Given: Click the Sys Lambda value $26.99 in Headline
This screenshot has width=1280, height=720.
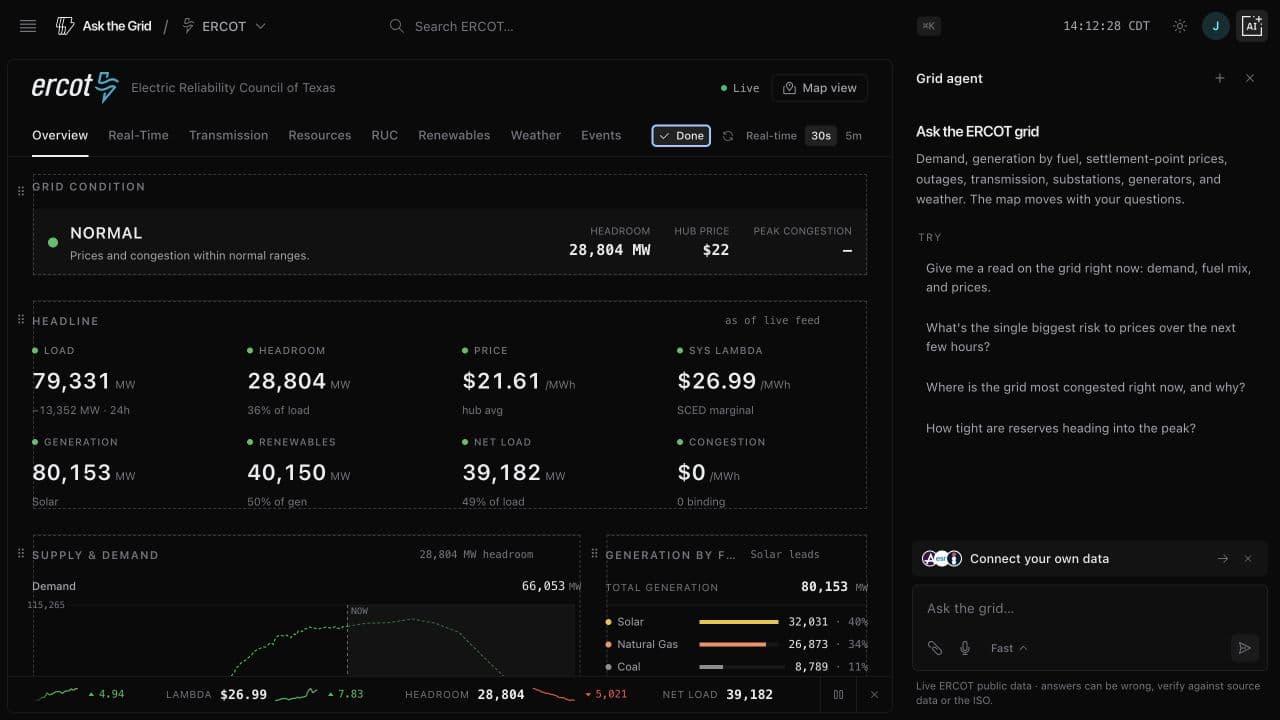Looking at the screenshot, I should click(717, 381).
